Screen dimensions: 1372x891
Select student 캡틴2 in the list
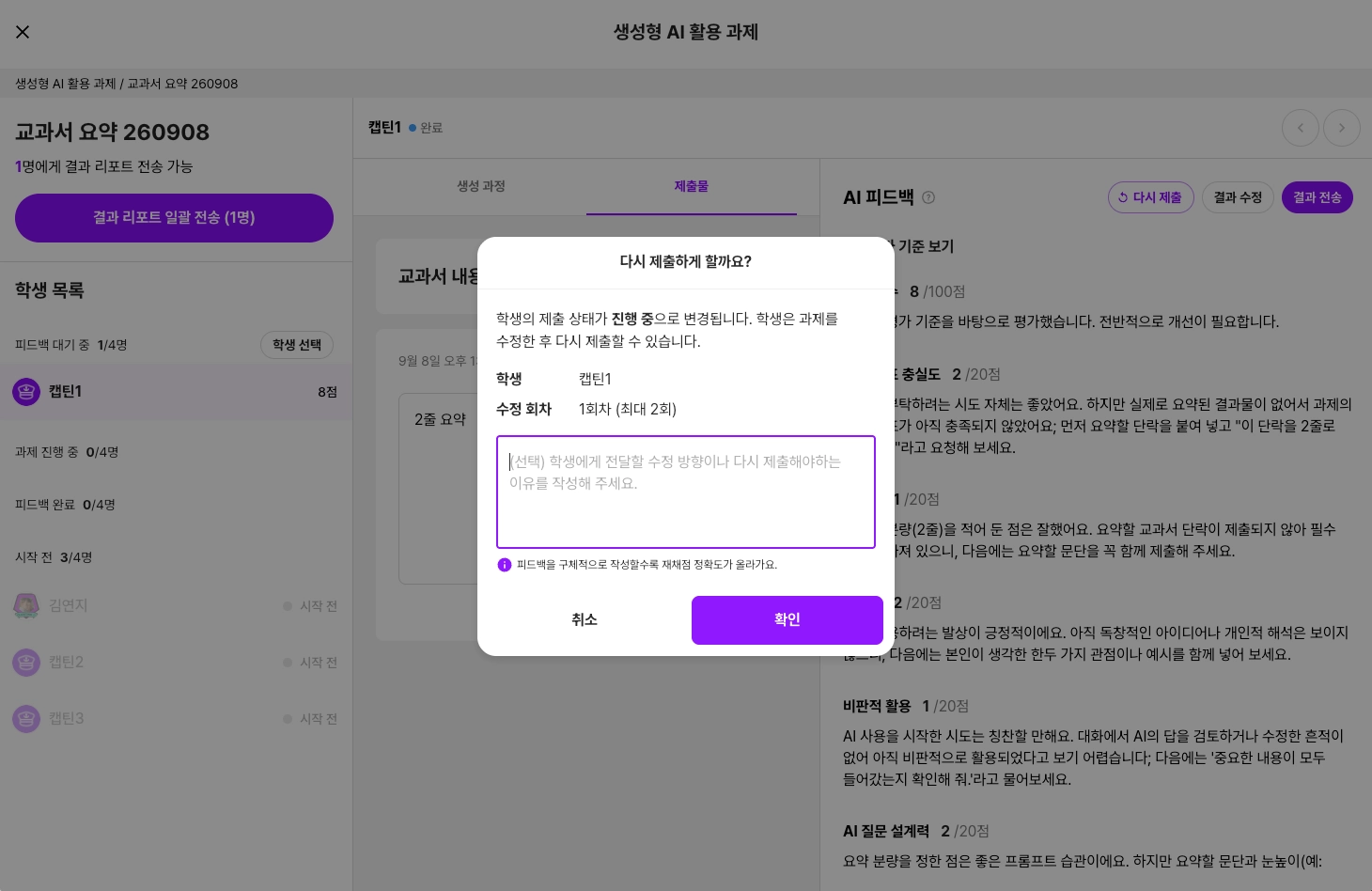[x=176, y=663]
